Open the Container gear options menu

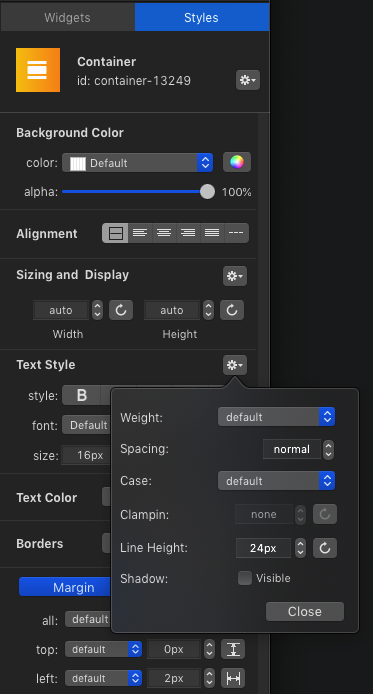247,80
